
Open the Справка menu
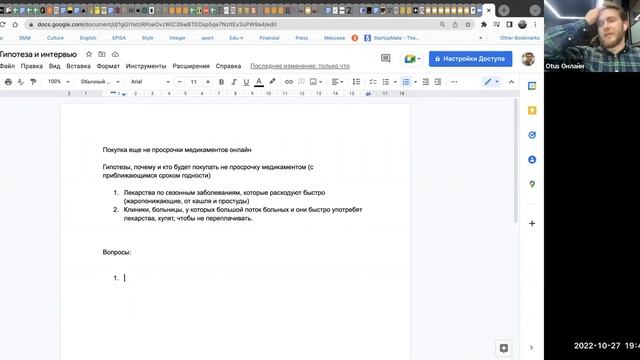click(228, 66)
